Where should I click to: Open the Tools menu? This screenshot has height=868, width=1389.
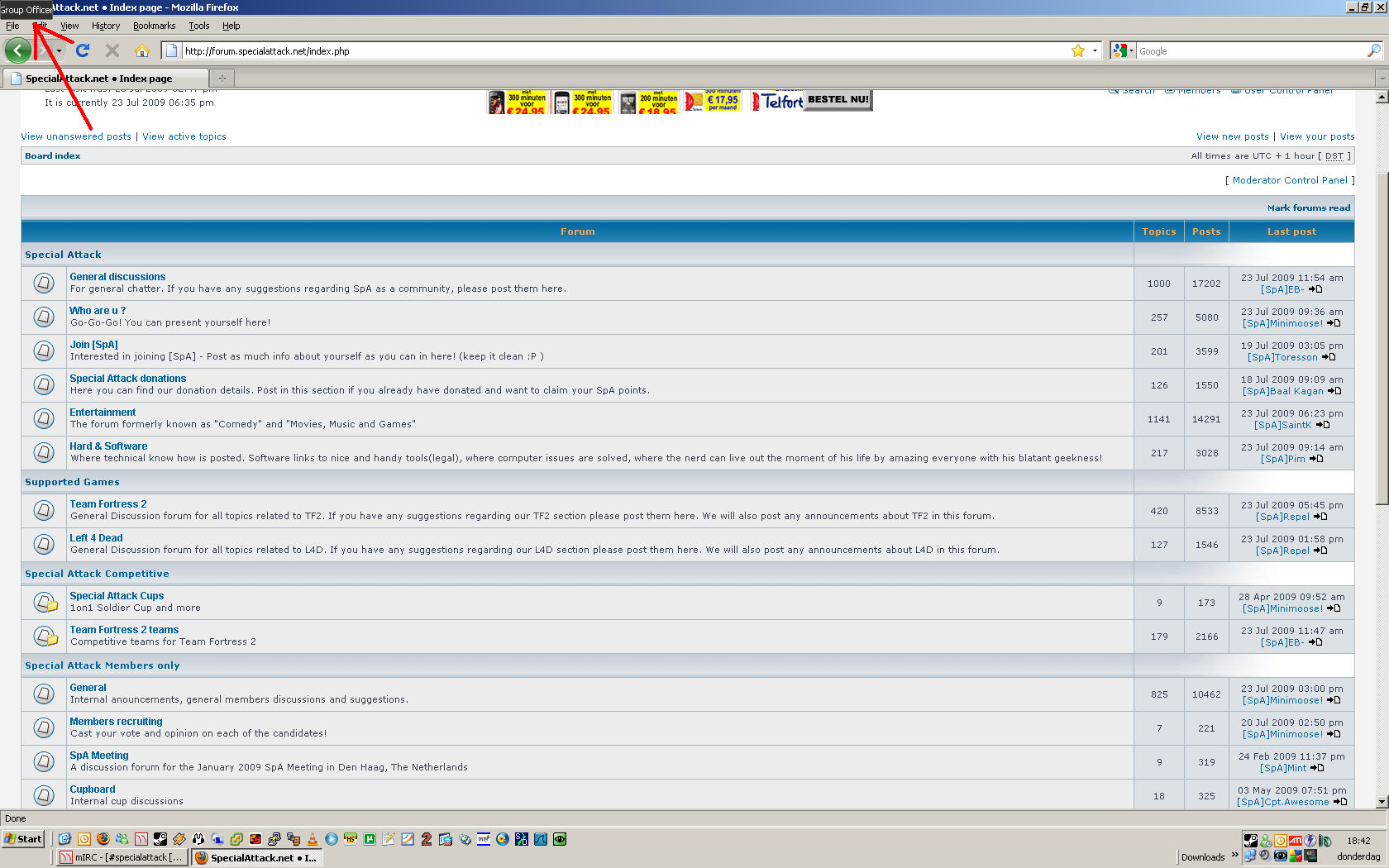[199, 26]
